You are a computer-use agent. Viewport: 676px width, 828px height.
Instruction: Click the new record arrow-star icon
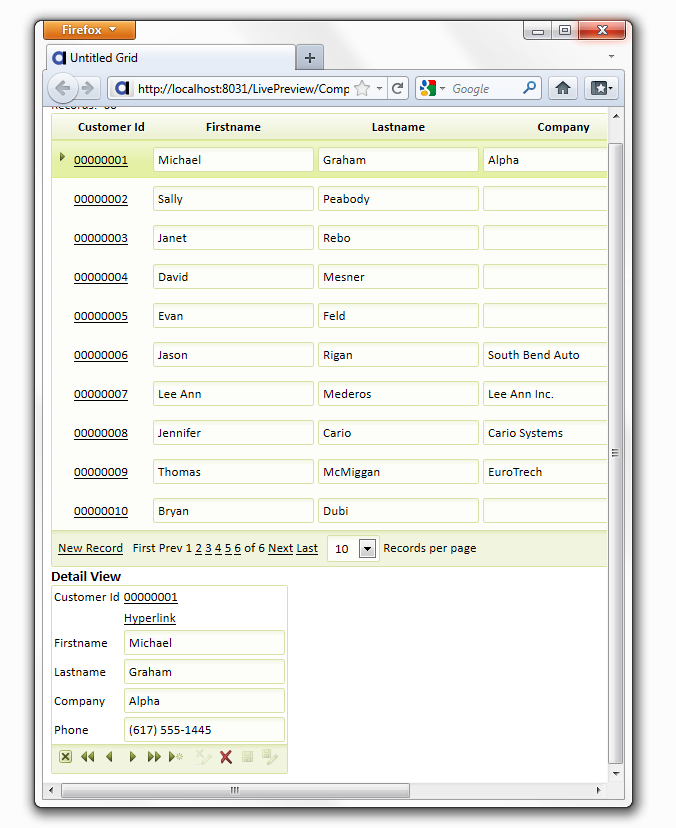[176, 757]
